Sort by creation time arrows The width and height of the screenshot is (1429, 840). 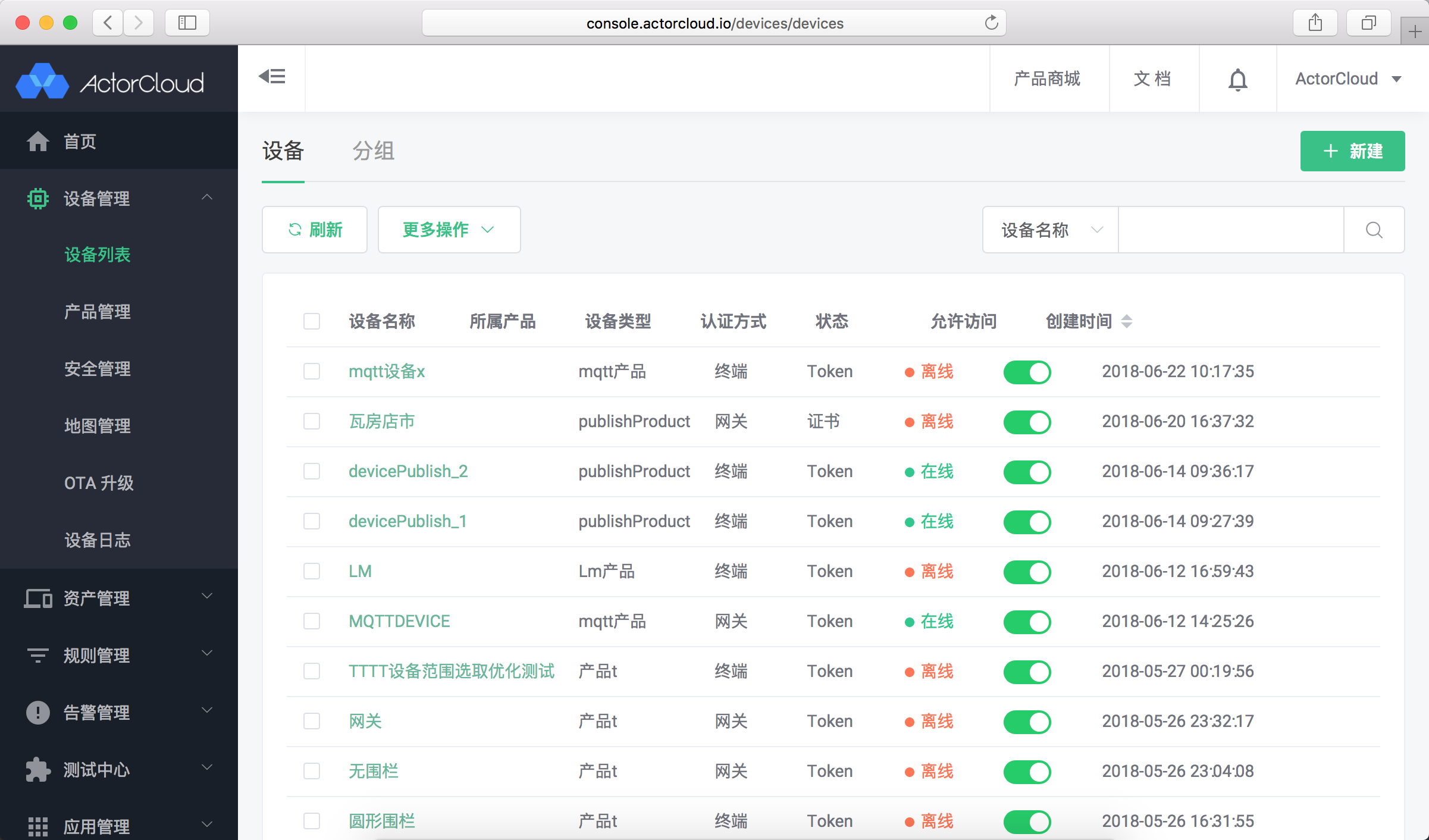(1126, 321)
